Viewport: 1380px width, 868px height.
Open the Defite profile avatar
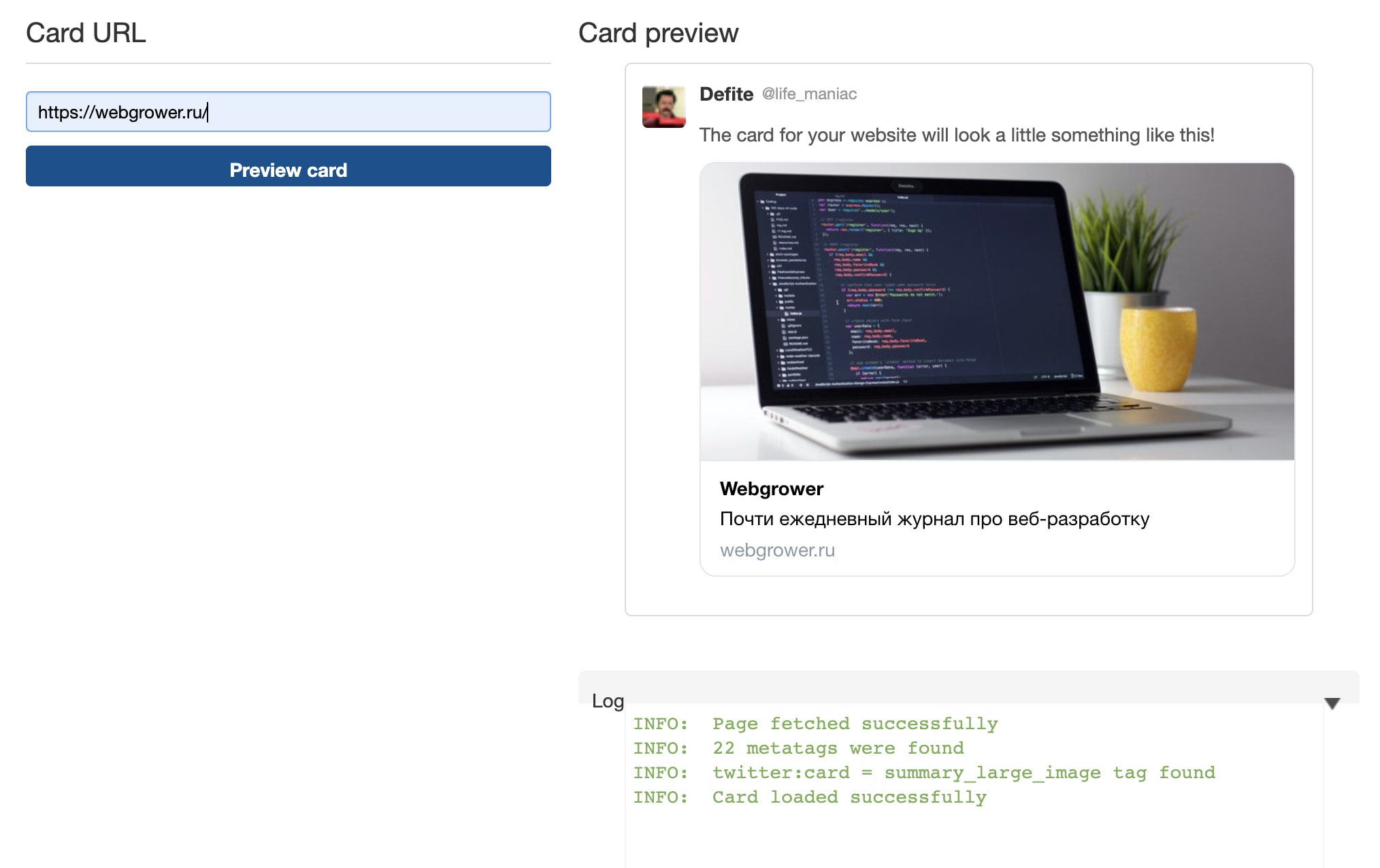[x=663, y=107]
